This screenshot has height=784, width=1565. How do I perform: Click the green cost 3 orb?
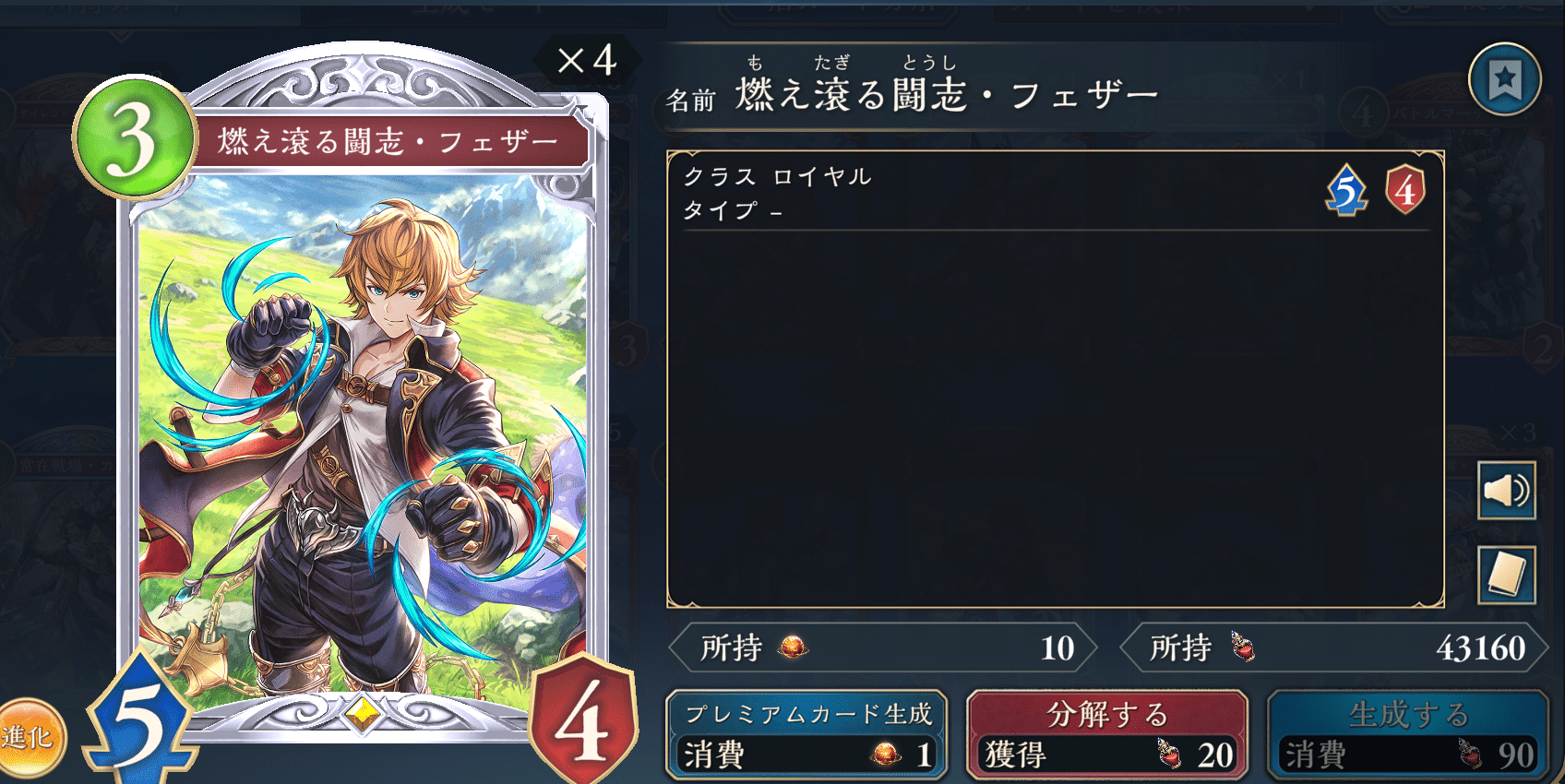click(135, 138)
